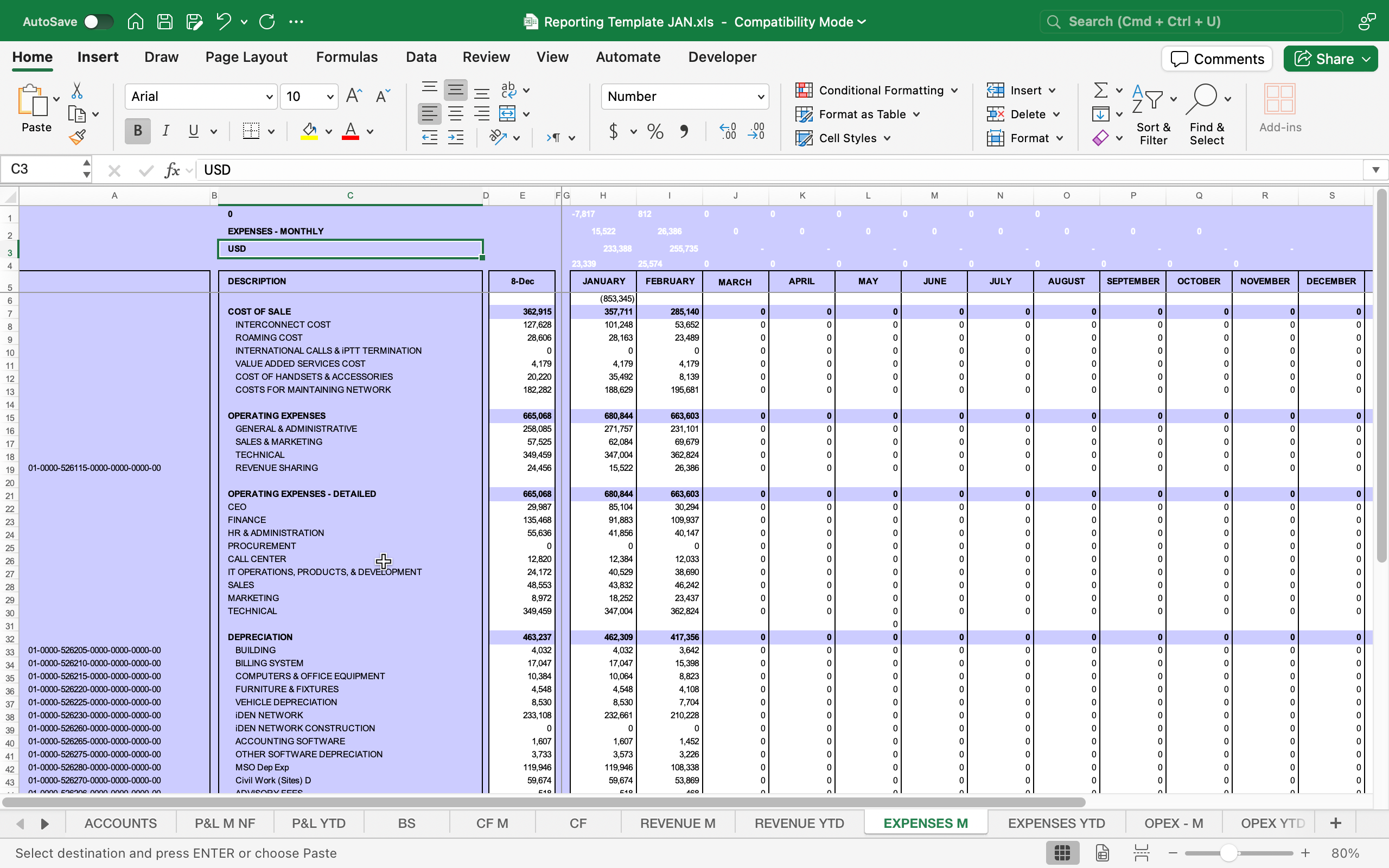Click the Increase Indent icon
This screenshot has height=868, width=1389.
pyautogui.click(x=456, y=138)
